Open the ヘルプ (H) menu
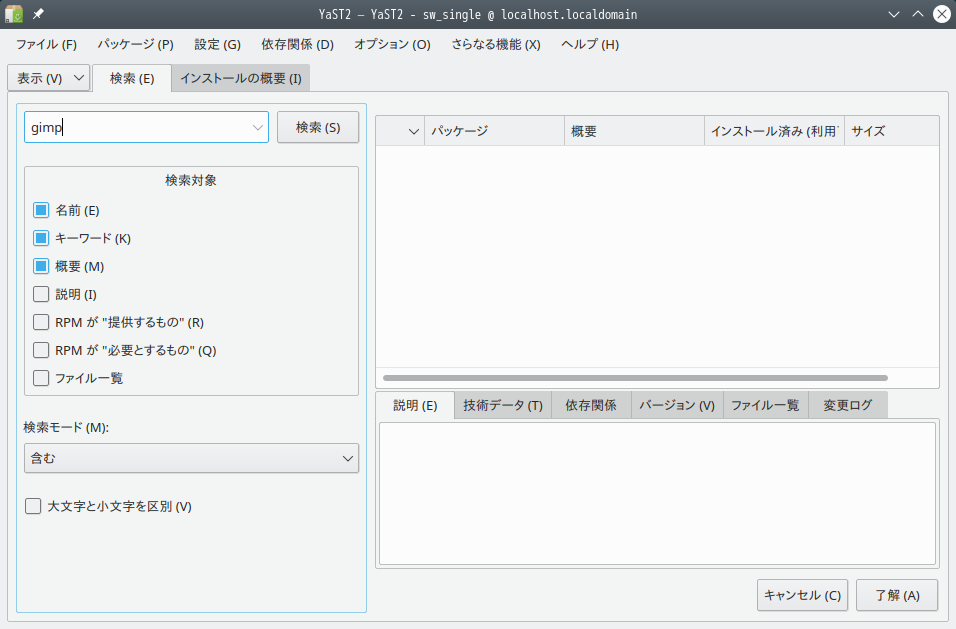The image size is (956, 629). [x=590, y=44]
